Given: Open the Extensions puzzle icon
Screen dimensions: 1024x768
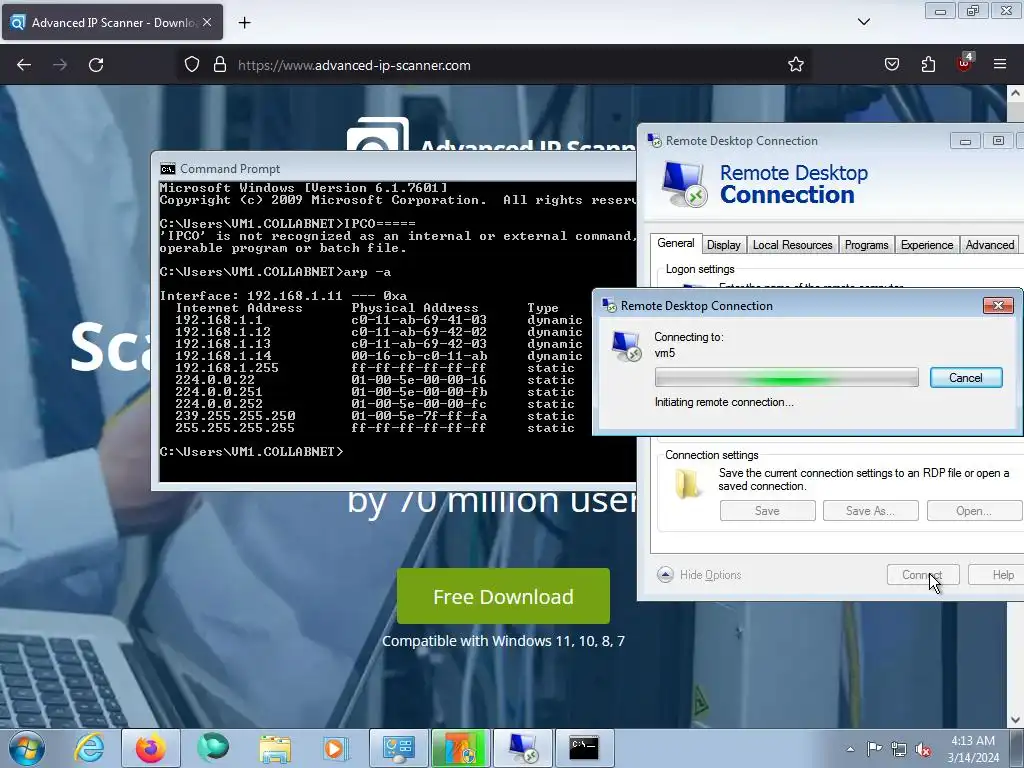Looking at the screenshot, I should pos(928,65).
